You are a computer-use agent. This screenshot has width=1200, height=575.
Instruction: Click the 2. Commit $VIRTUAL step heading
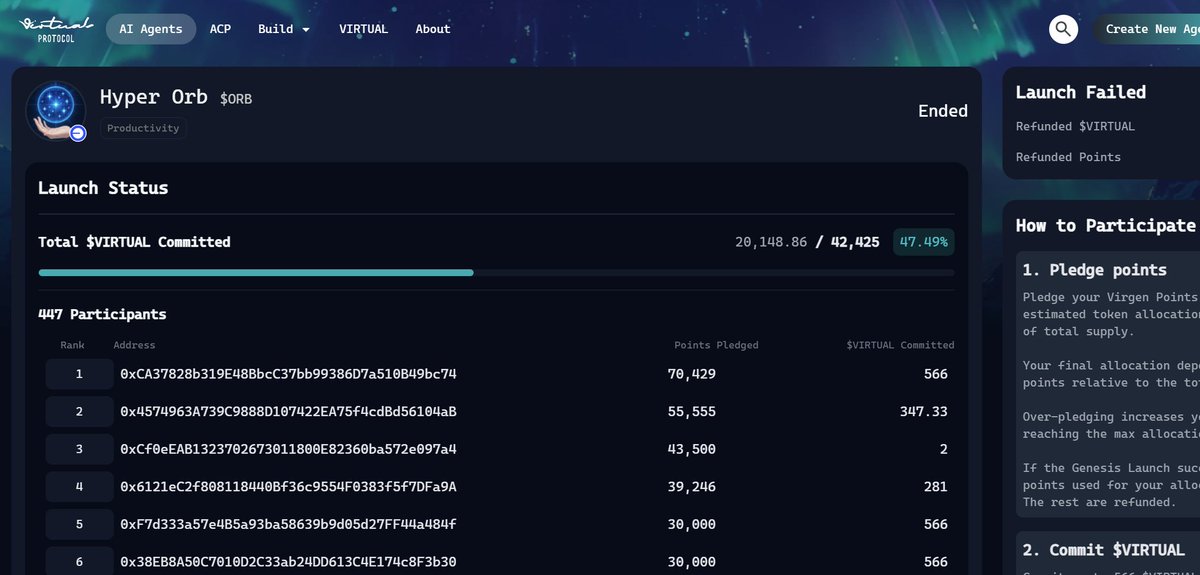[1104, 551]
